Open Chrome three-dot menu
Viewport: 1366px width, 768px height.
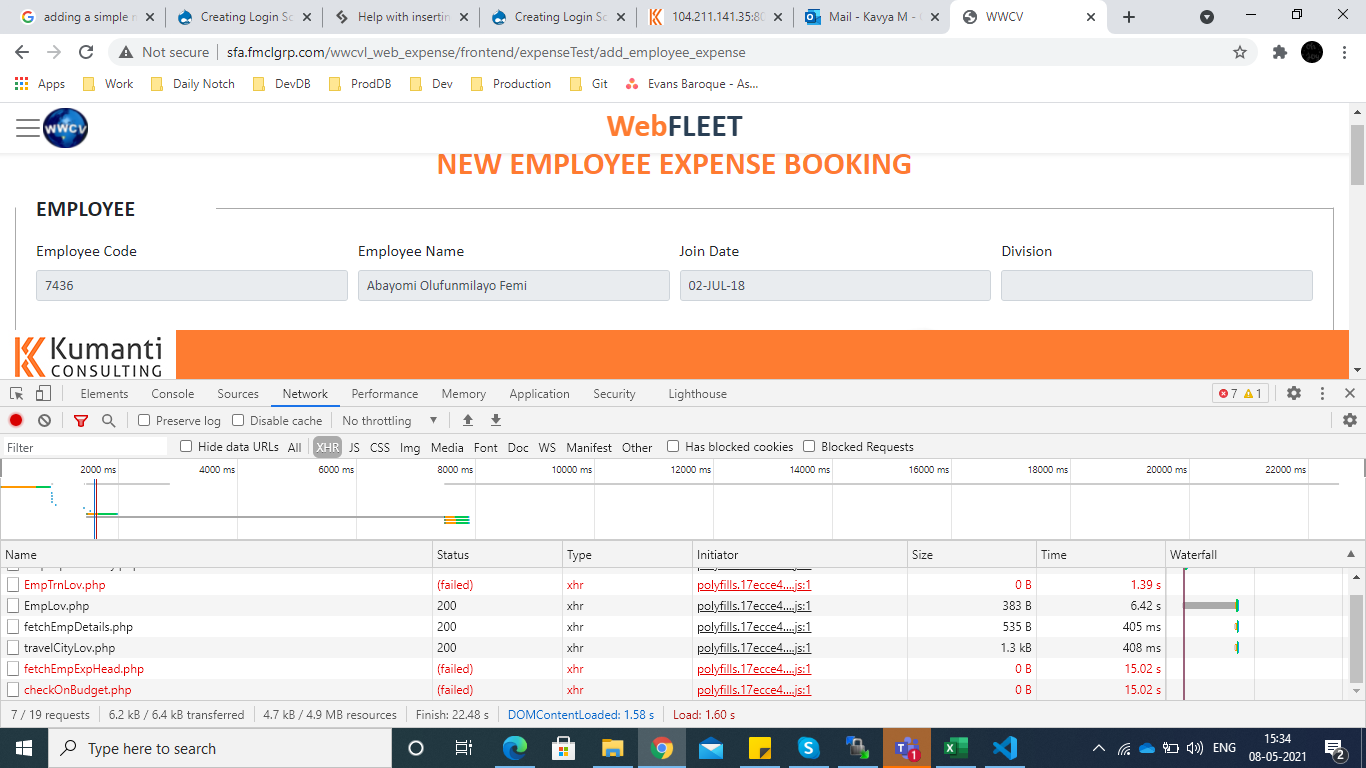pos(1344,52)
